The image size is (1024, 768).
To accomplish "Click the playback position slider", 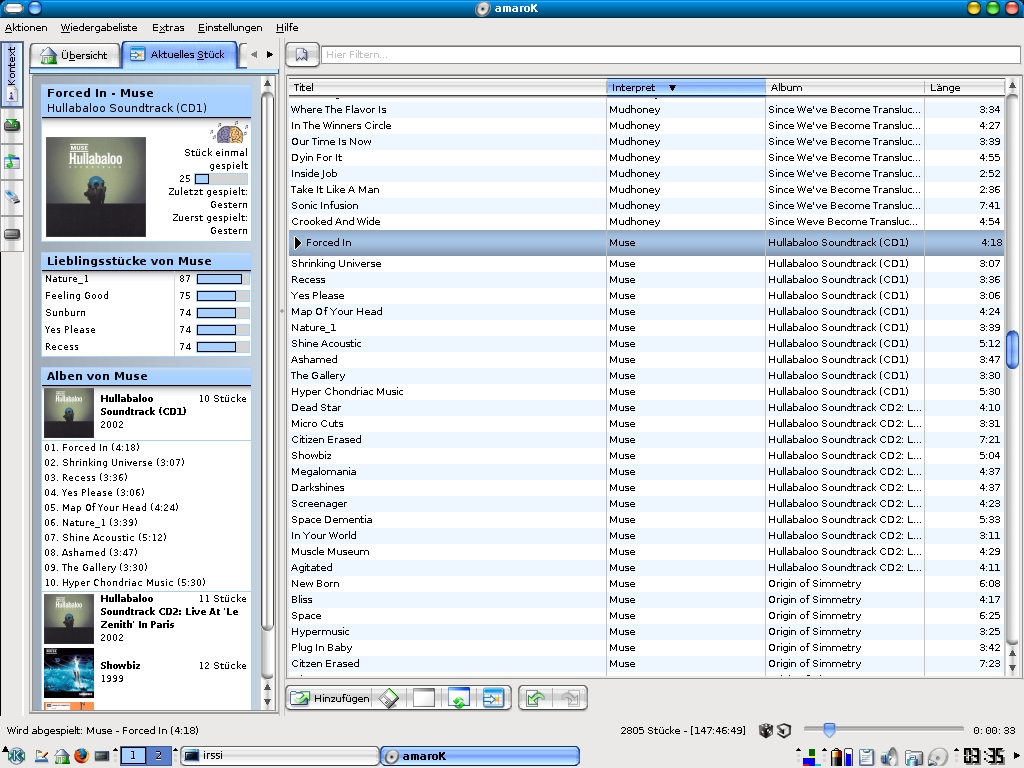I will click(884, 731).
